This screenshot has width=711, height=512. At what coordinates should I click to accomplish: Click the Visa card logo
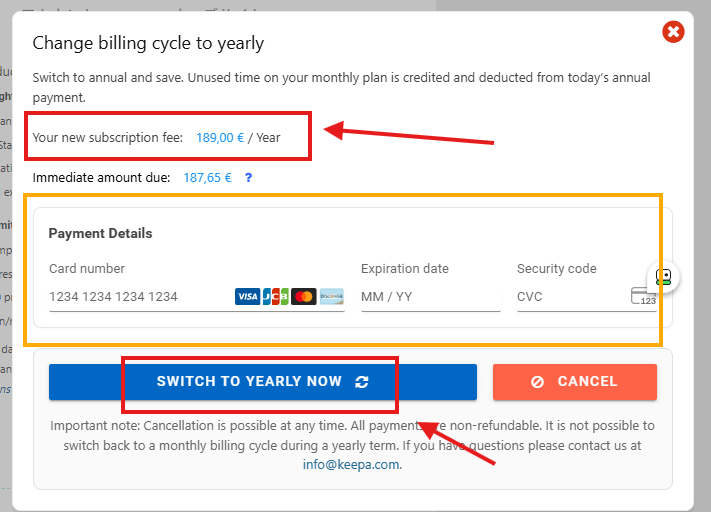(x=247, y=296)
